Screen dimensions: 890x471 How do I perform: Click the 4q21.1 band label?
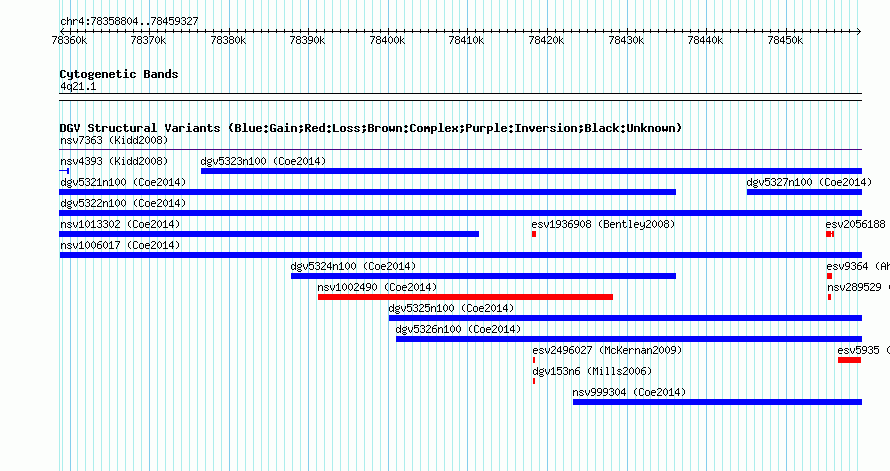click(78, 86)
